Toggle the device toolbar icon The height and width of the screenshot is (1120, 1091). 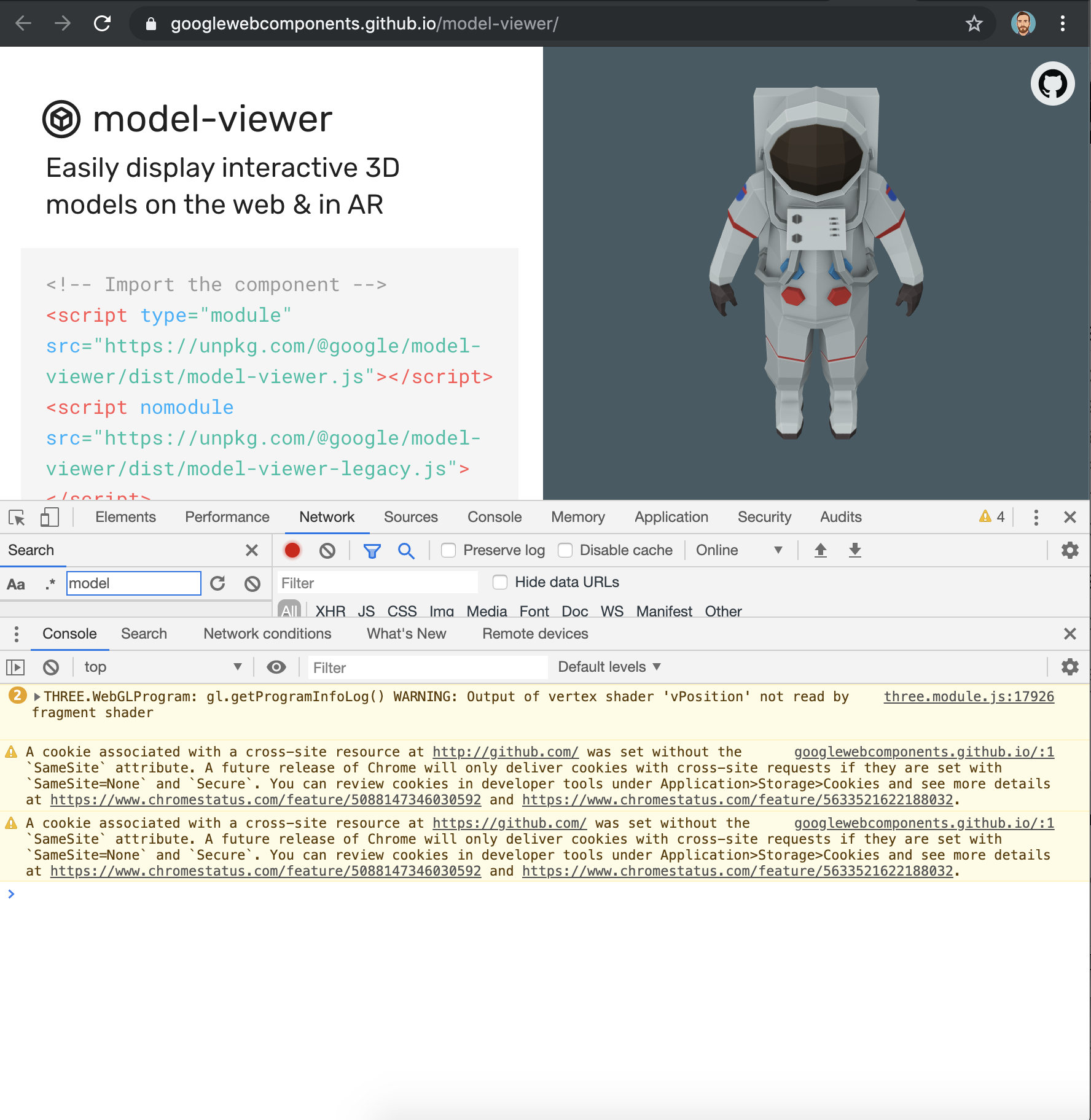point(49,518)
